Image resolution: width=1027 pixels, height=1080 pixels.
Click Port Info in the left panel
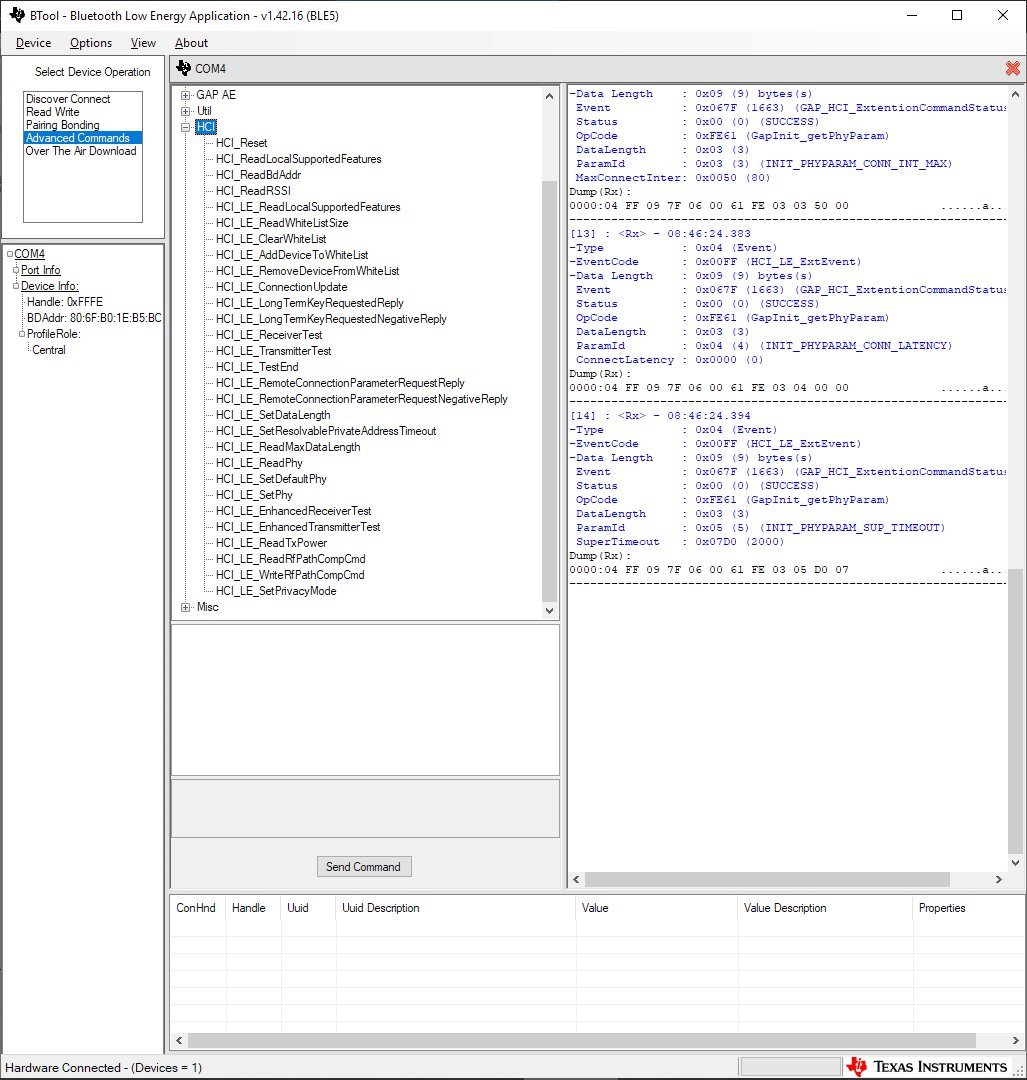coord(41,269)
